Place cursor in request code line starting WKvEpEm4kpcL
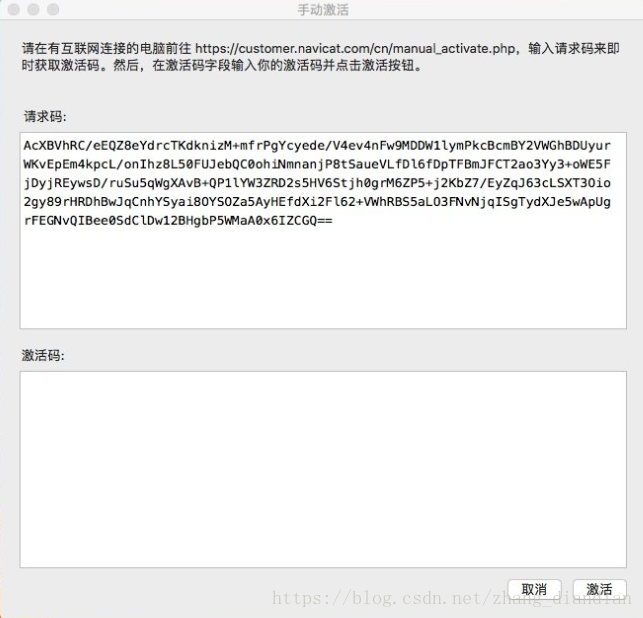Image resolution: width=643 pixels, height=618 pixels. coord(317,164)
